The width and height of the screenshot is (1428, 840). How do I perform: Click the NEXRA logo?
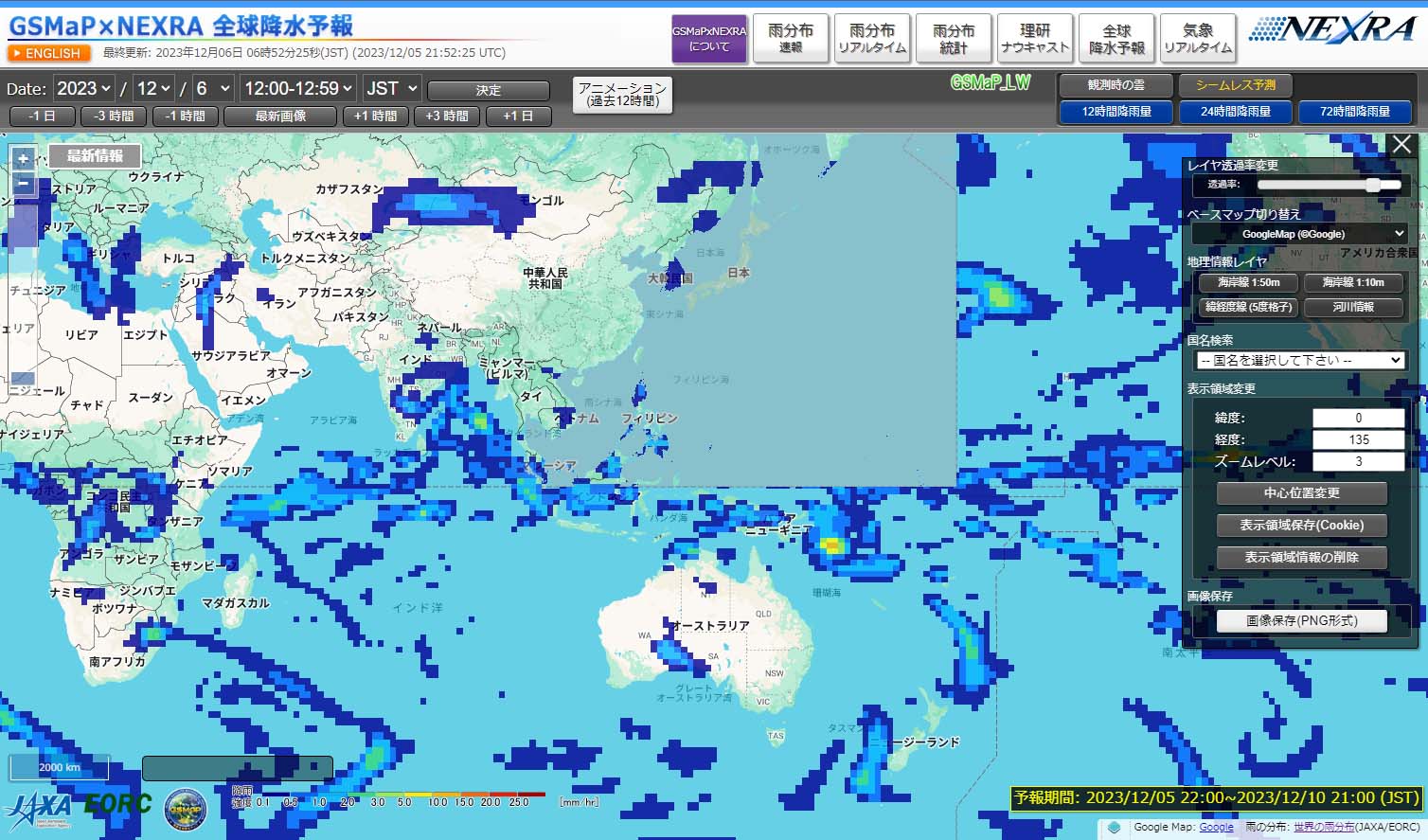point(1332,29)
